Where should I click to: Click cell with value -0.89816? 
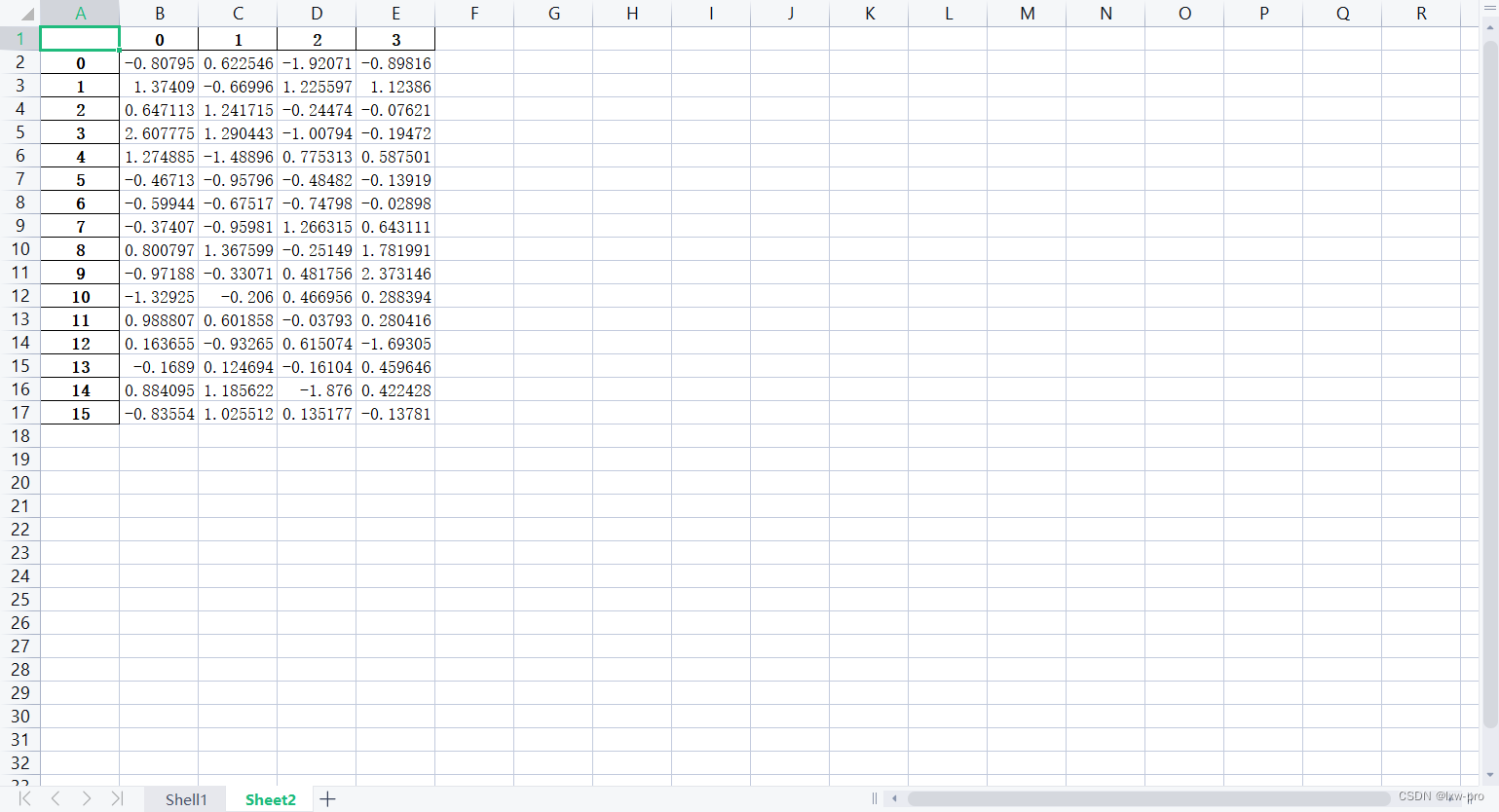[395, 62]
